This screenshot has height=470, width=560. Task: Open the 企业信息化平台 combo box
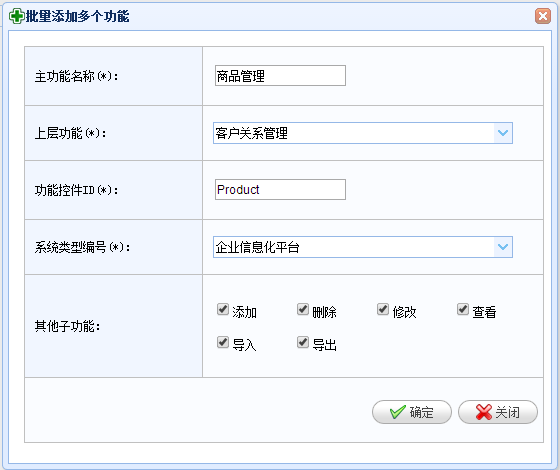pyautogui.click(x=363, y=247)
